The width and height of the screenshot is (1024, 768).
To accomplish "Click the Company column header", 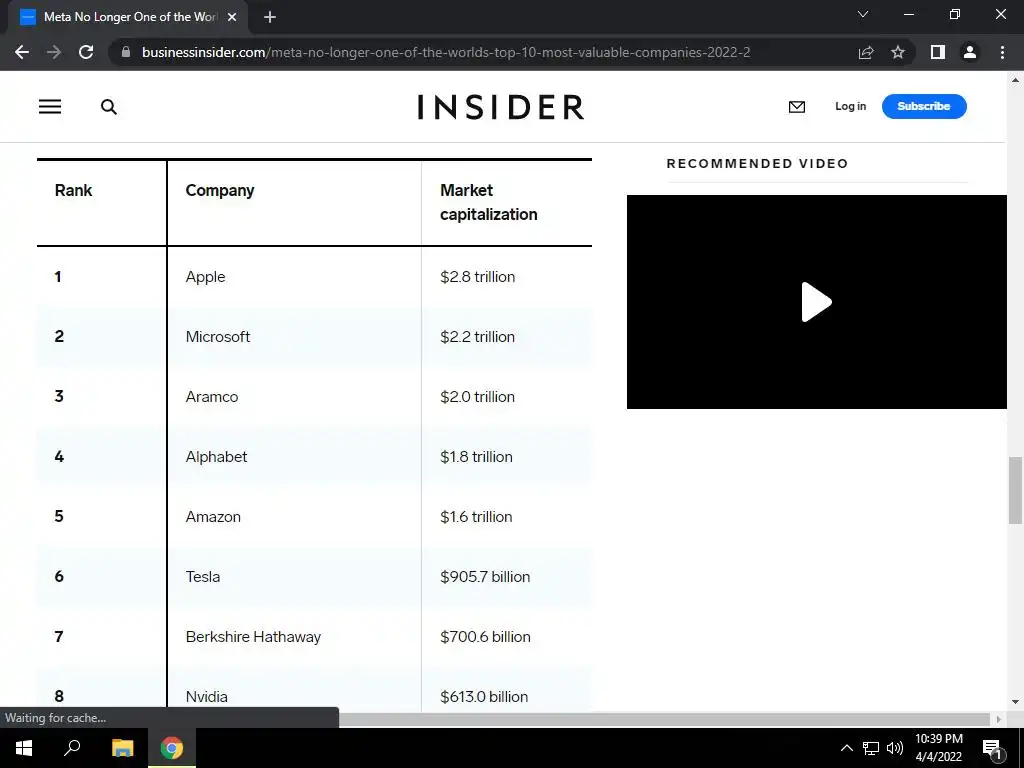I will tap(220, 191).
